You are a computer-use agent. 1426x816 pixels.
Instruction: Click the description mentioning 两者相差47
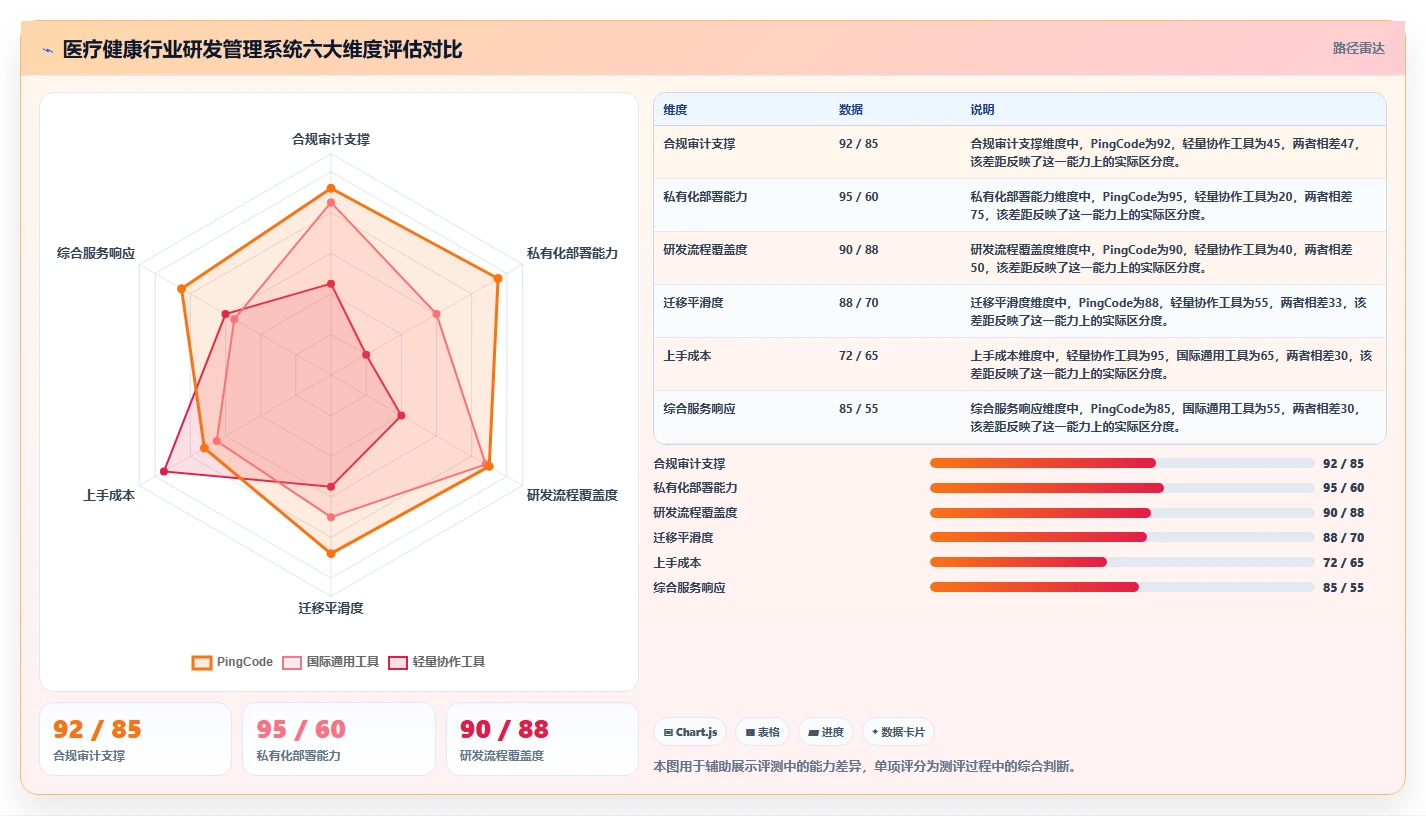[1165, 152]
